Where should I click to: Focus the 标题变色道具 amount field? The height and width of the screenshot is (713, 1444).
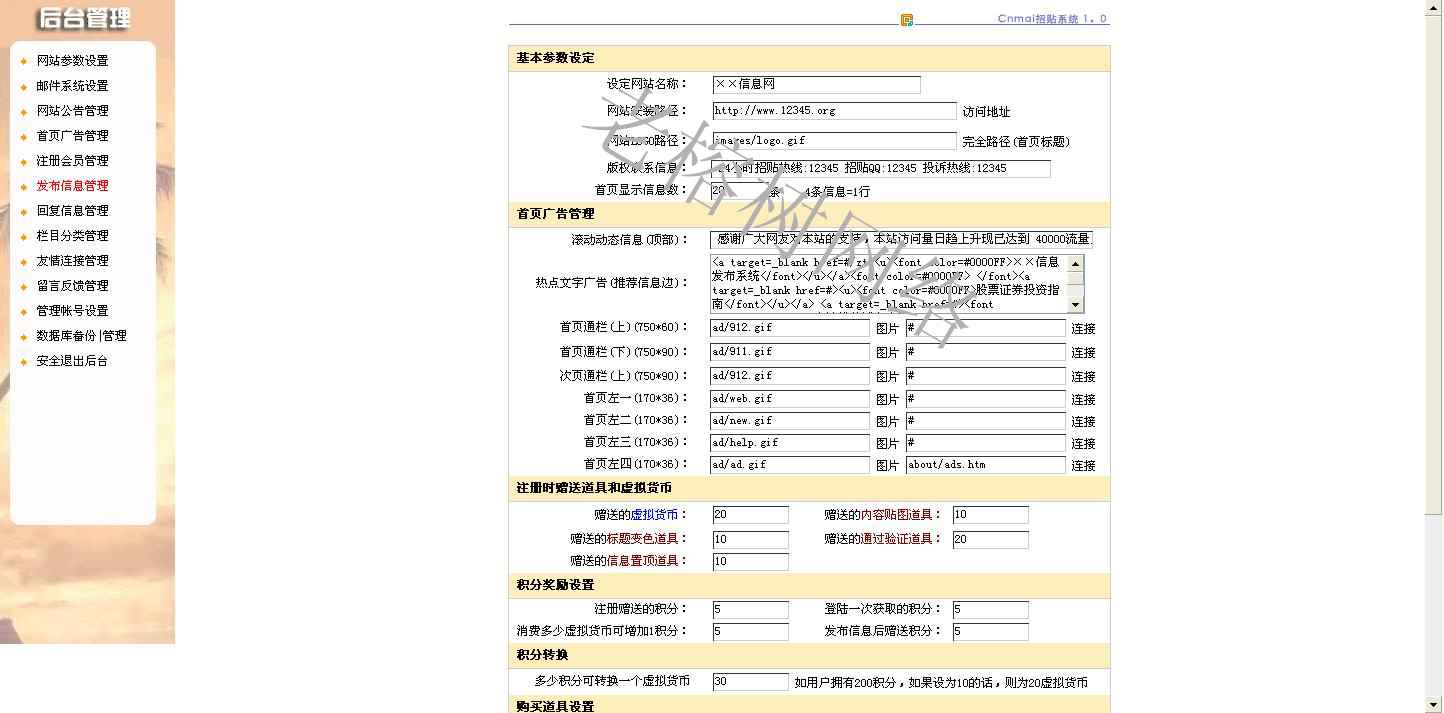tap(751, 540)
